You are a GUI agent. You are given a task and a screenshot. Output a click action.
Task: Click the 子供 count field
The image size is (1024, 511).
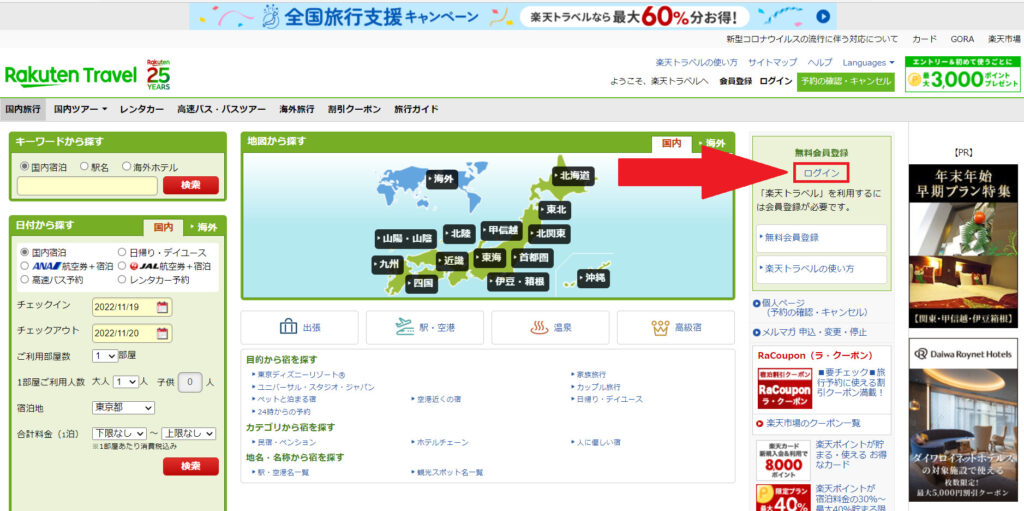(190, 382)
